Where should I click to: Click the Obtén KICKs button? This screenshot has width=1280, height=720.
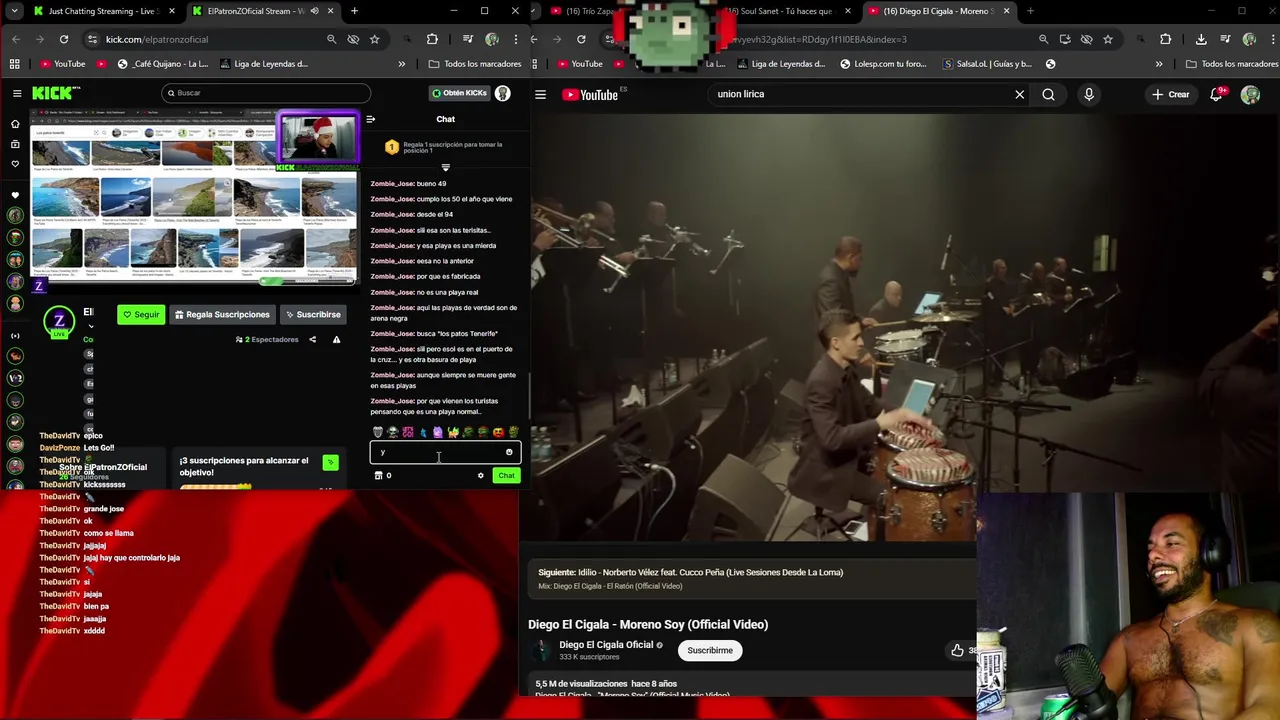pos(459,93)
